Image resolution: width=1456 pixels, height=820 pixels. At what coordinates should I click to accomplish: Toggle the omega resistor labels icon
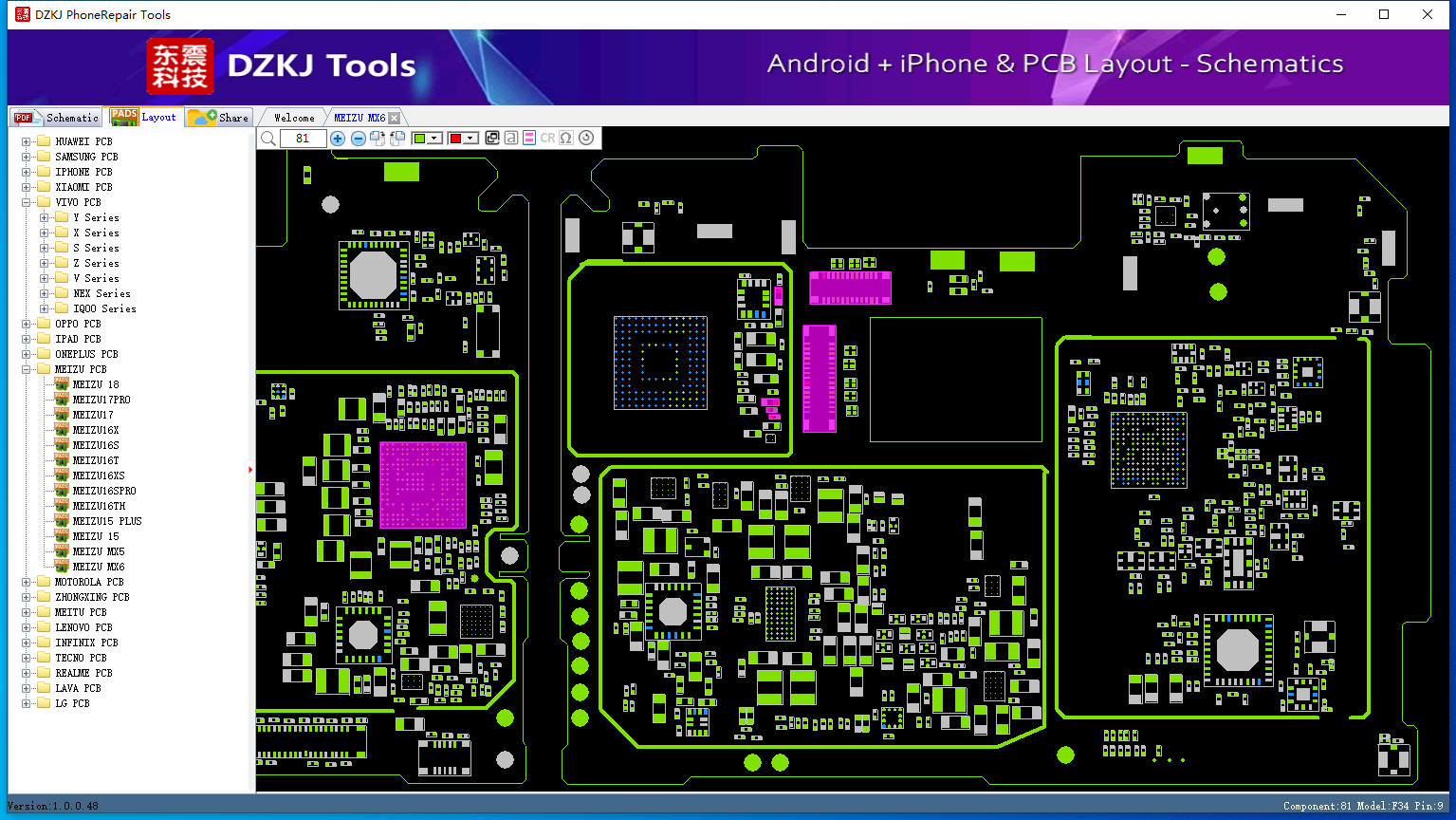point(566,138)
